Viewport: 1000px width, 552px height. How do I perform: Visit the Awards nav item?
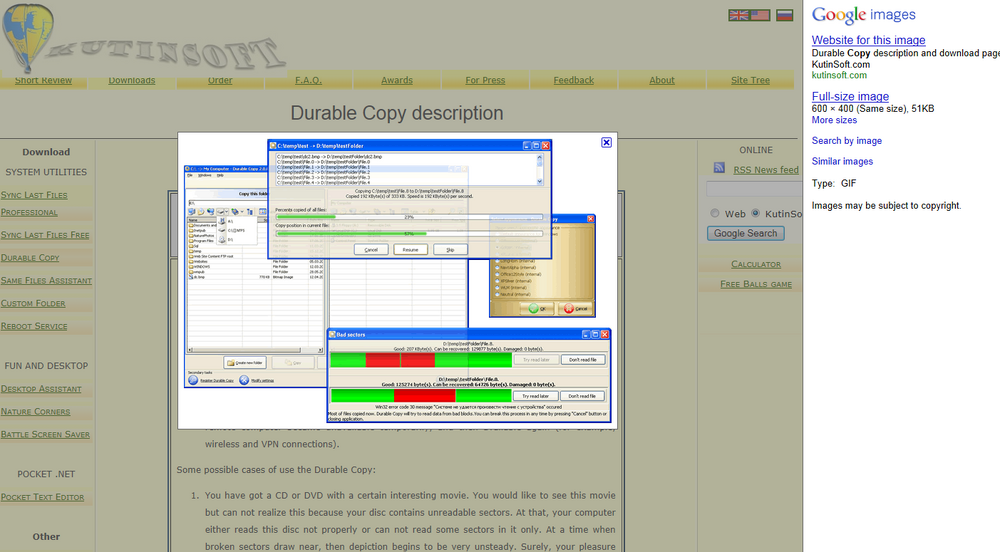(x=397, y=80)
